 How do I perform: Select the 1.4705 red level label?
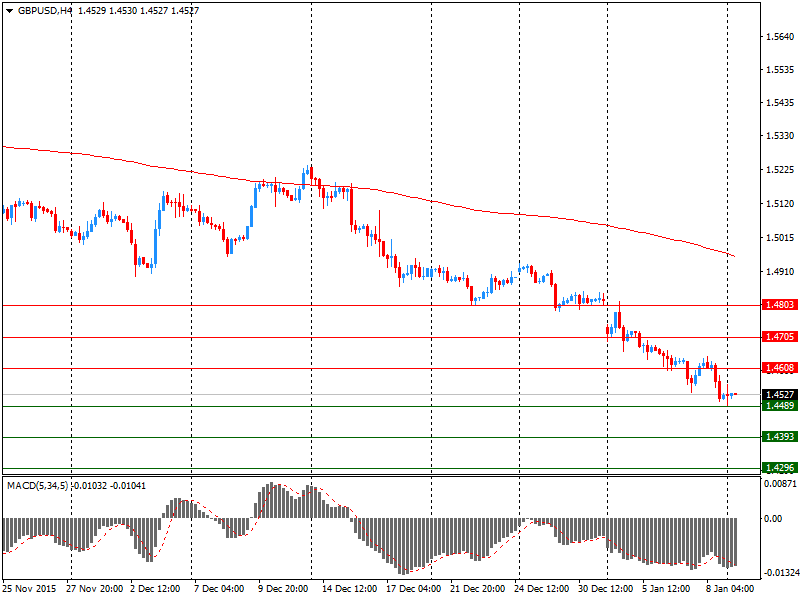pos(780,336)
